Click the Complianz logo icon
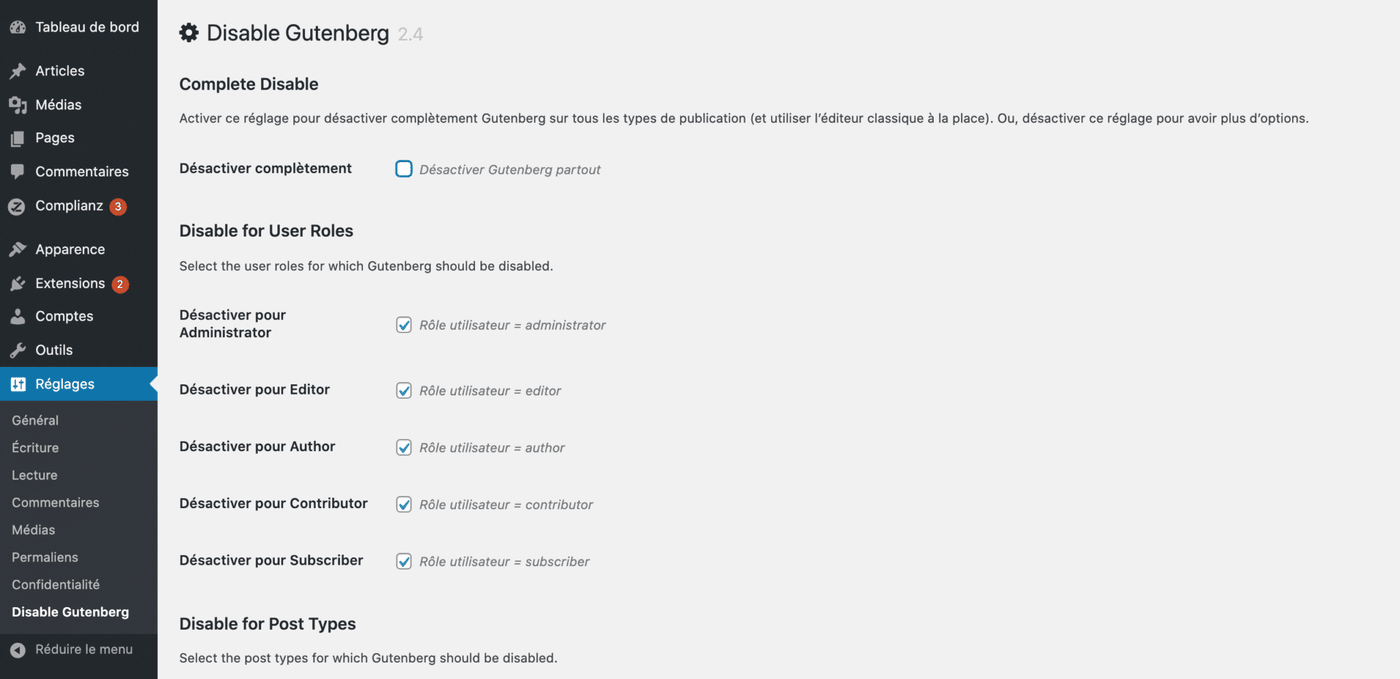This screenshot has height=679, width=1400. pyautogui.click(x=17, y=206)
